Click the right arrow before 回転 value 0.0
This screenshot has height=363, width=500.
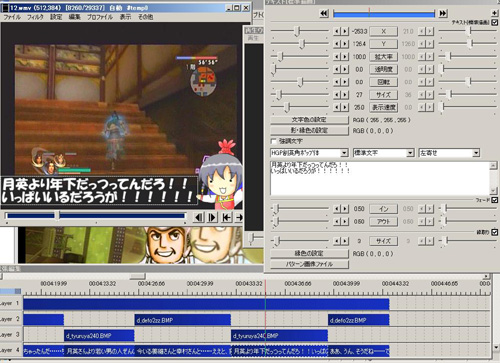[x=345, y=82]
